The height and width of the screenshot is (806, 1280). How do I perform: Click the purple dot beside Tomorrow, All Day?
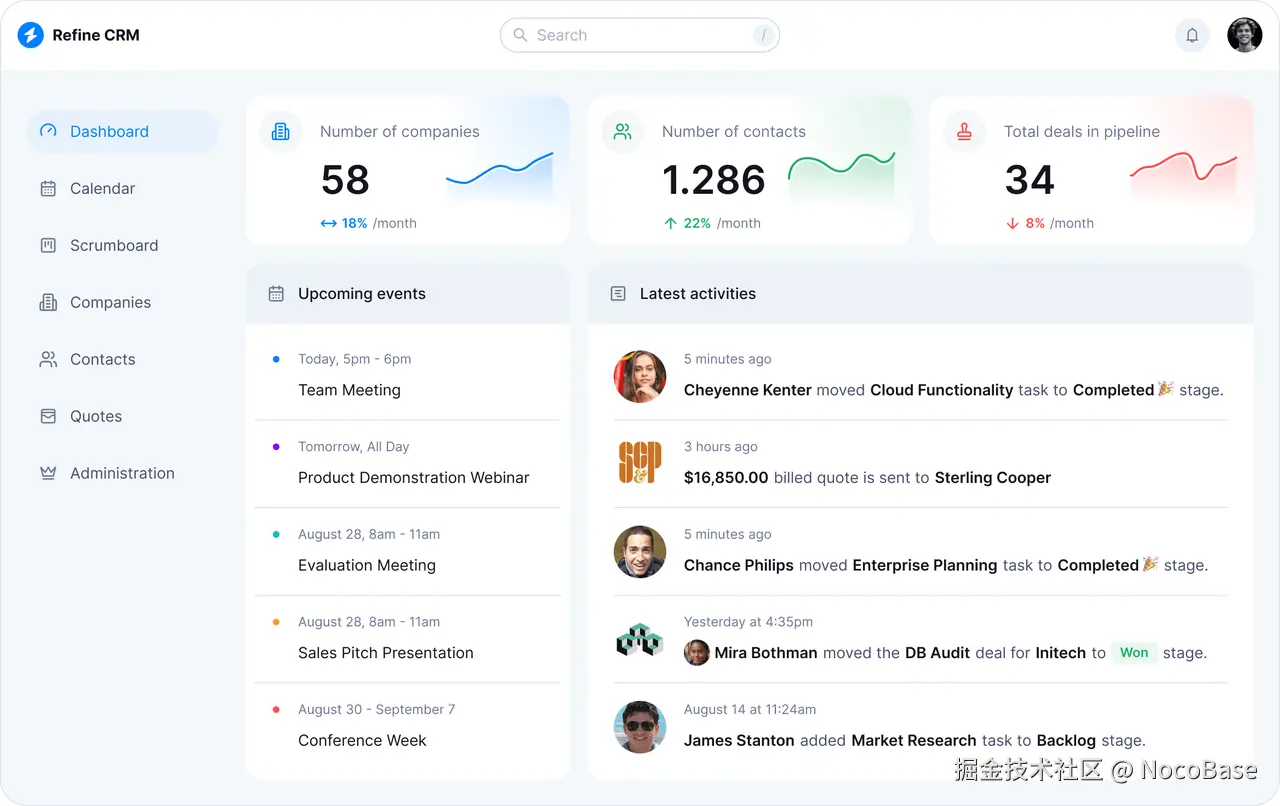coord(276,447)
